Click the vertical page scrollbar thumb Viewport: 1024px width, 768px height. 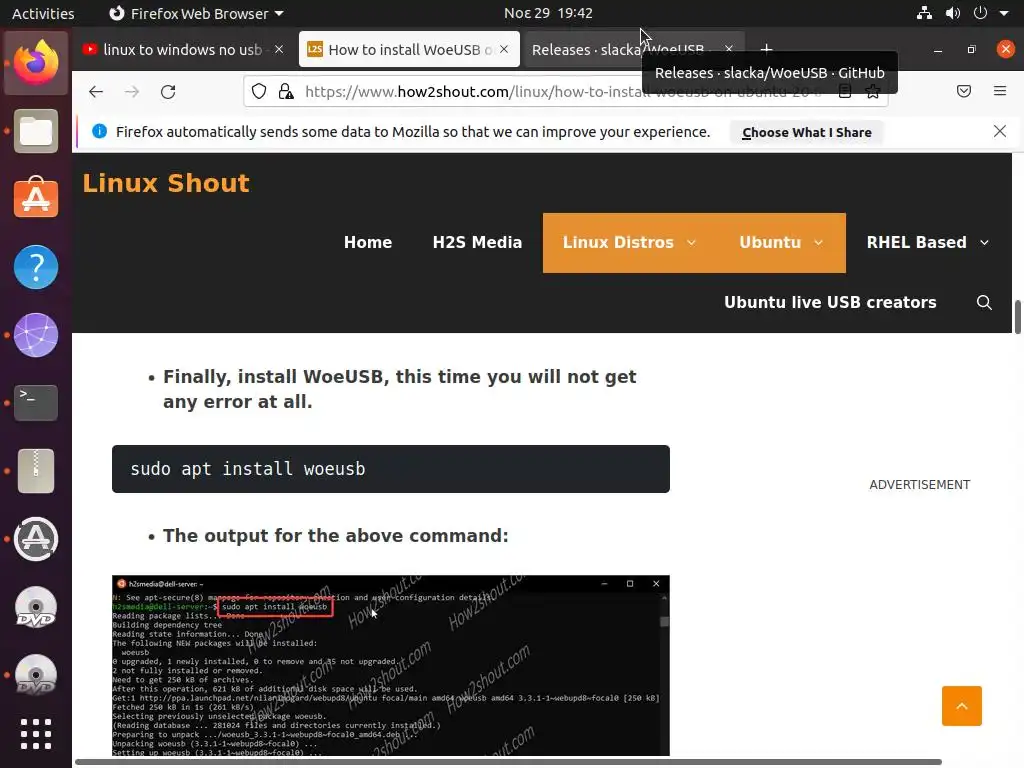coord(1017,317)
